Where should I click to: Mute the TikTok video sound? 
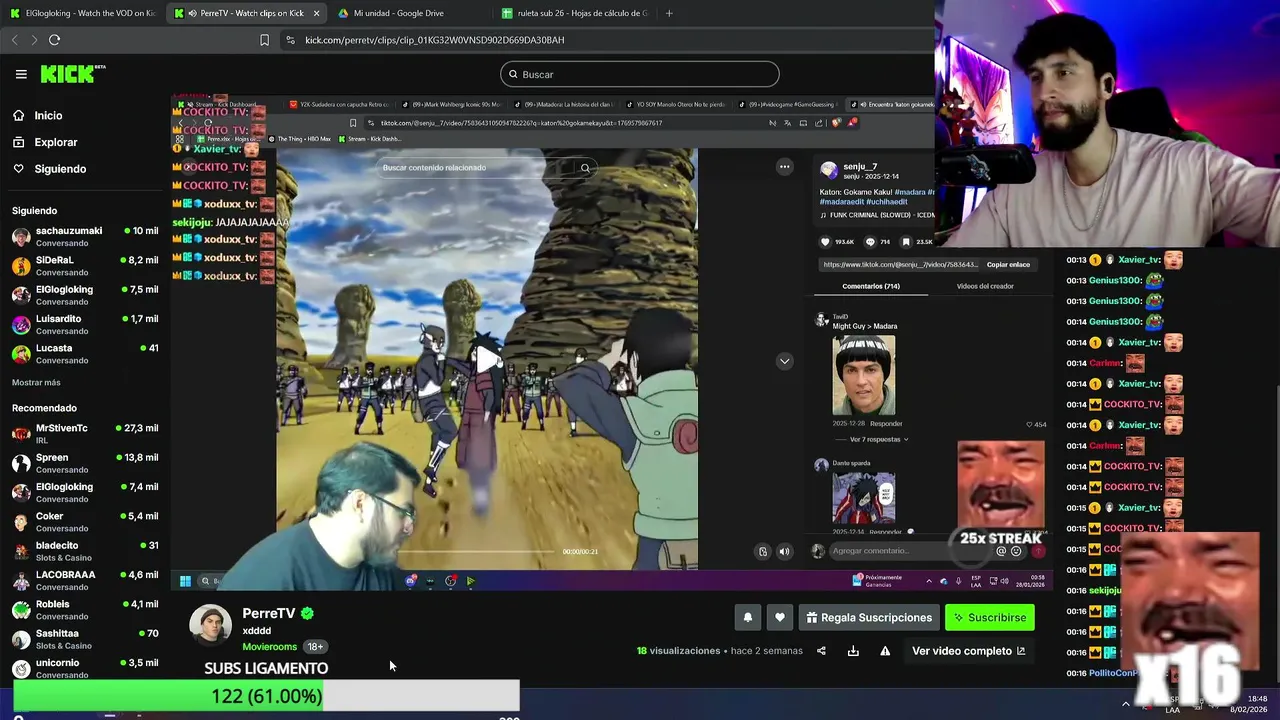[x=784, y=551]
